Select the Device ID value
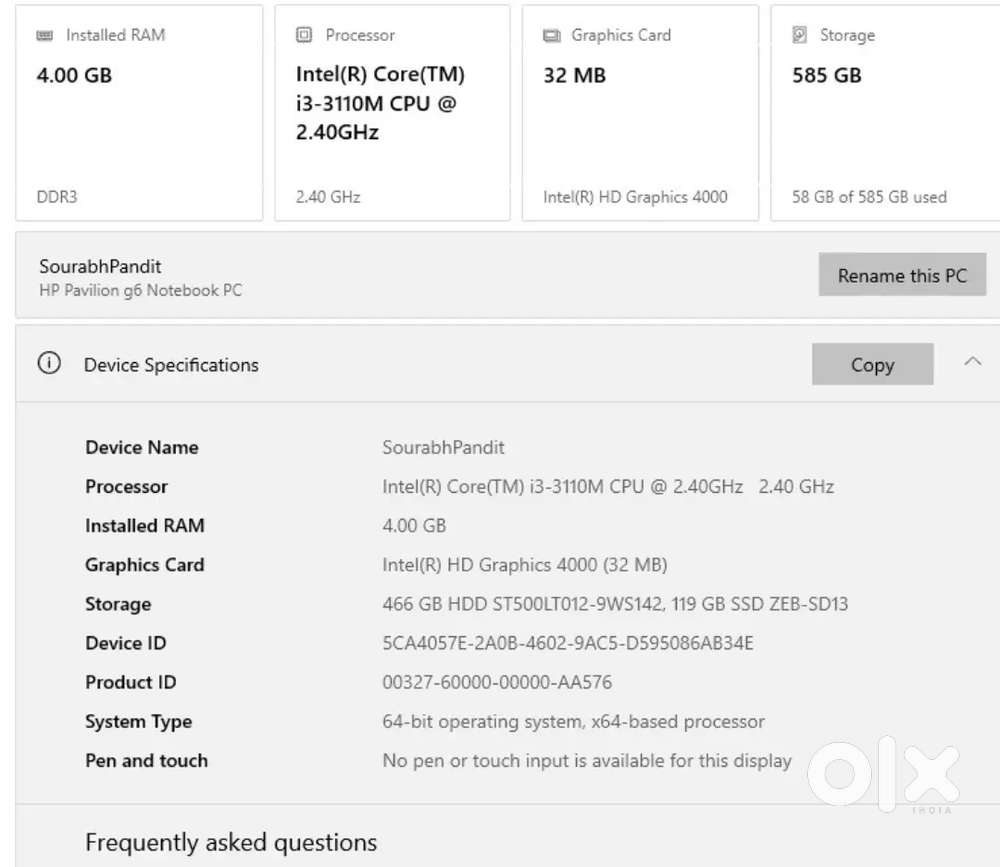The width and height of the screenshot is (1000, 867). 566,643
